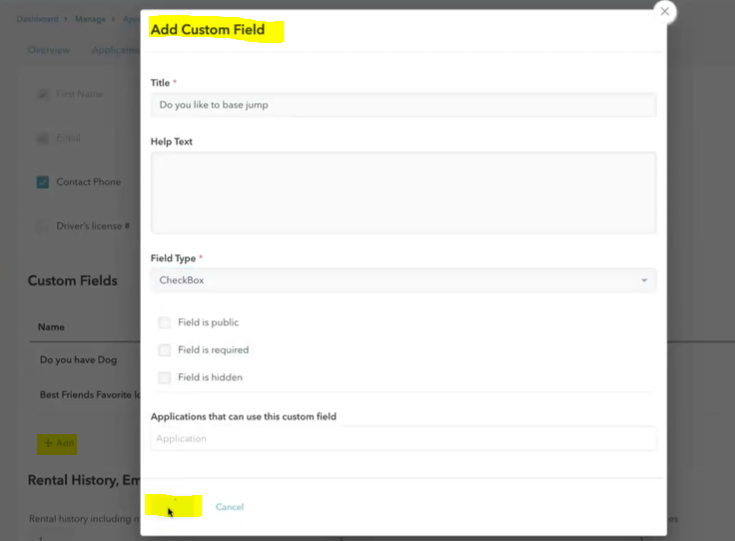Toggle the First Name checkbox
The width and height of the screenshot is (735, 541).
click(x=43, y=94)
